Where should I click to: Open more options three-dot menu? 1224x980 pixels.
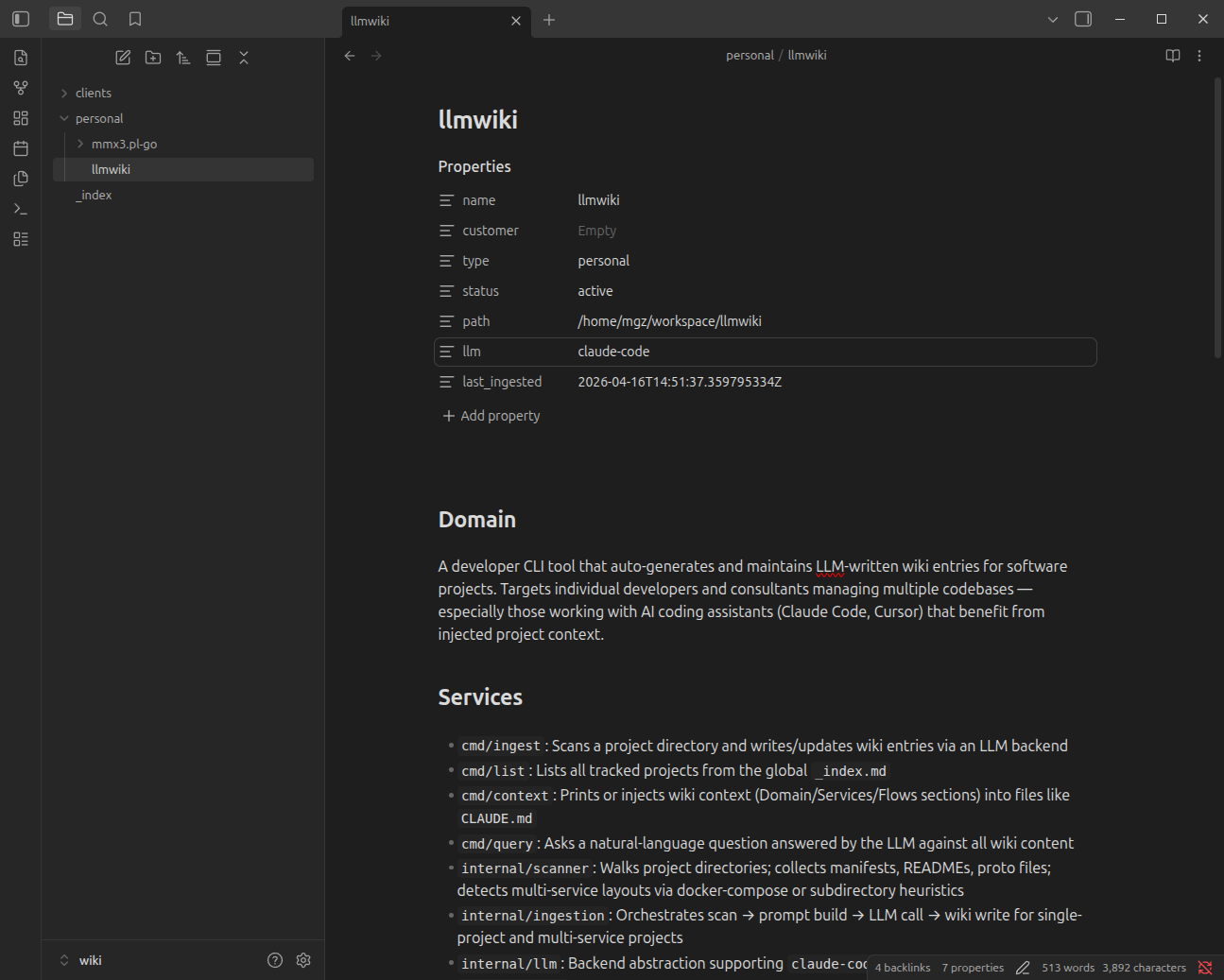(1199, 56)
